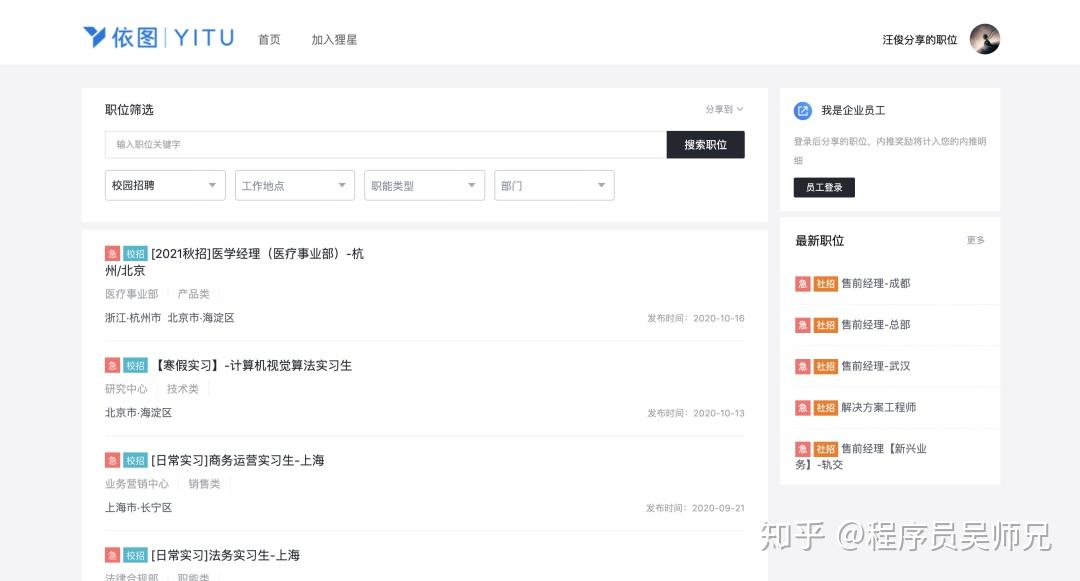
Task: Click the blue enterprise employee share icon
Action: pyautogui.click(x=802, y=111)
